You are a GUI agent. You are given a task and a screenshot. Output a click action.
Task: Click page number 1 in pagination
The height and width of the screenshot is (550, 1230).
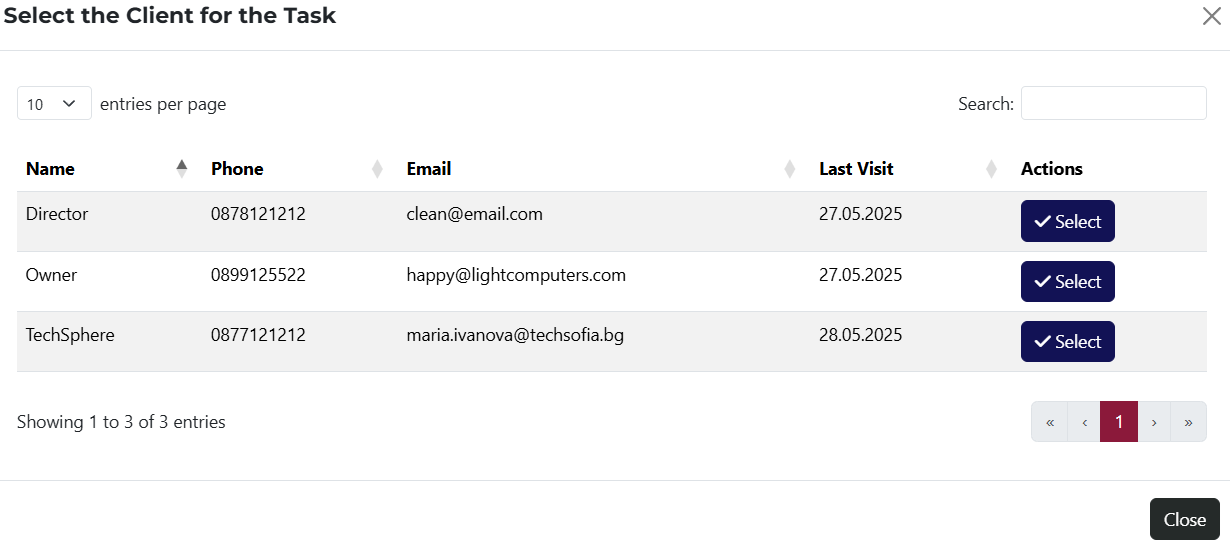[1119, 422]
